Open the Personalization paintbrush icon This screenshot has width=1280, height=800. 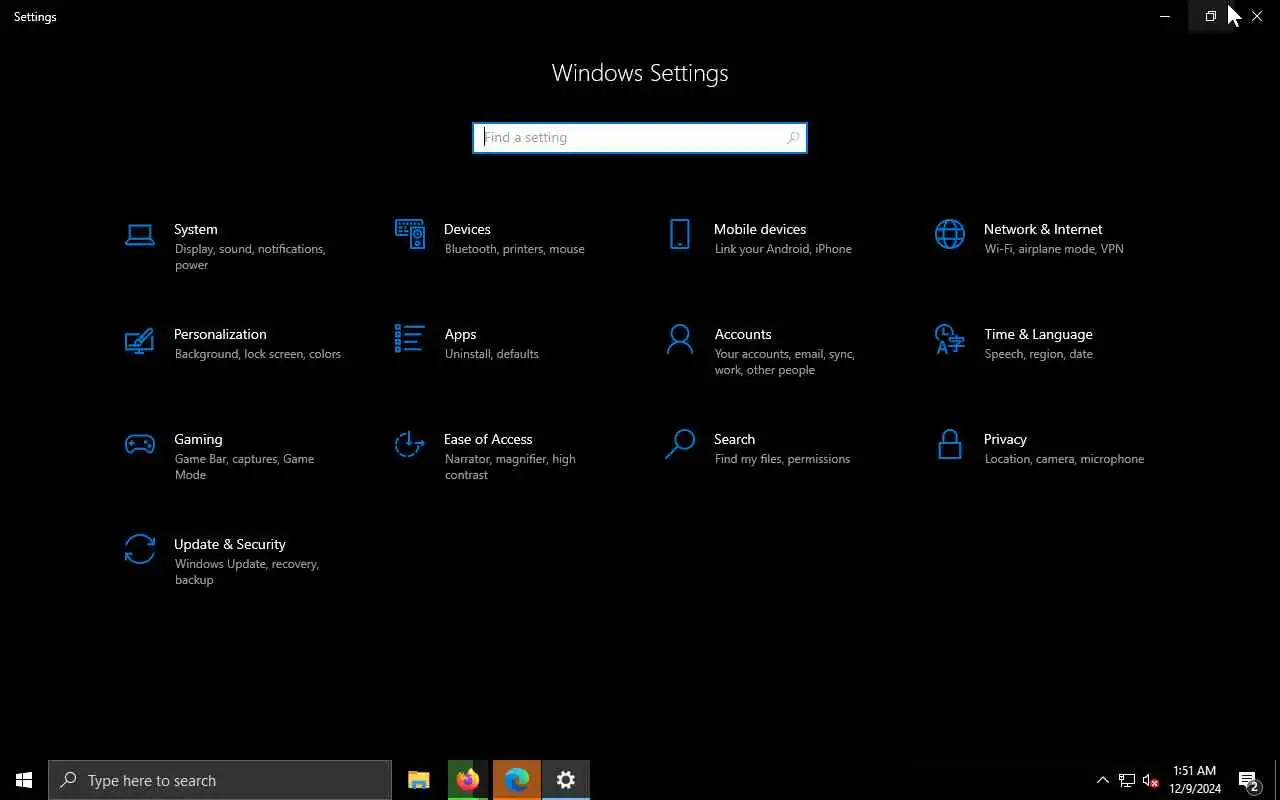pyautogui.click(x=140, y=340)
